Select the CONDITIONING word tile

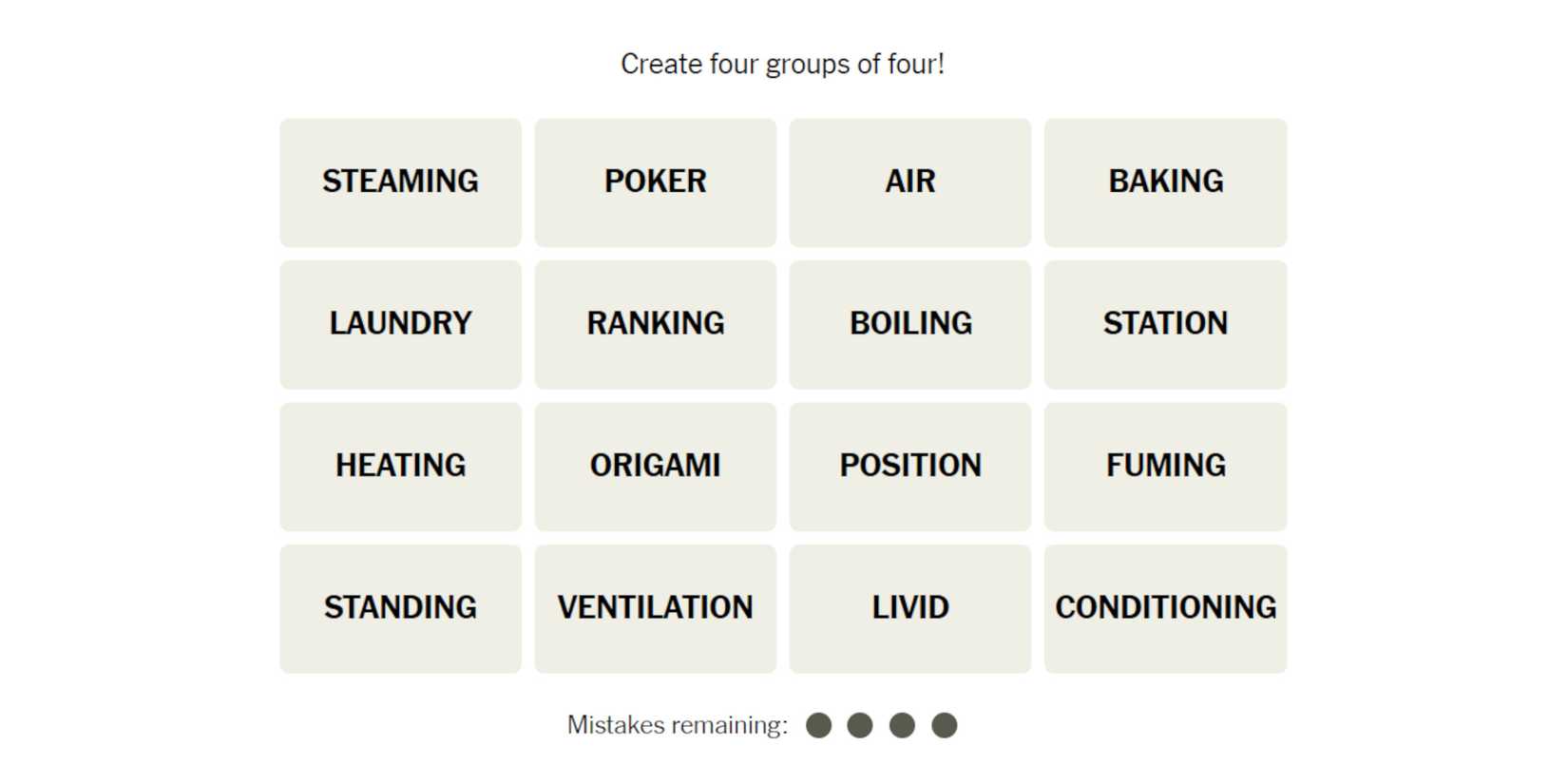tap(1165, 608)
